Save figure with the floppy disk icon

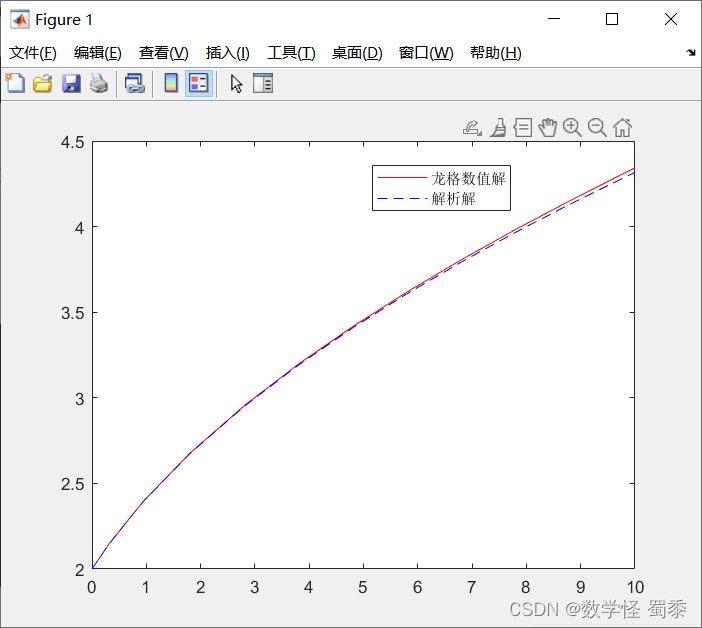[71, 84]
